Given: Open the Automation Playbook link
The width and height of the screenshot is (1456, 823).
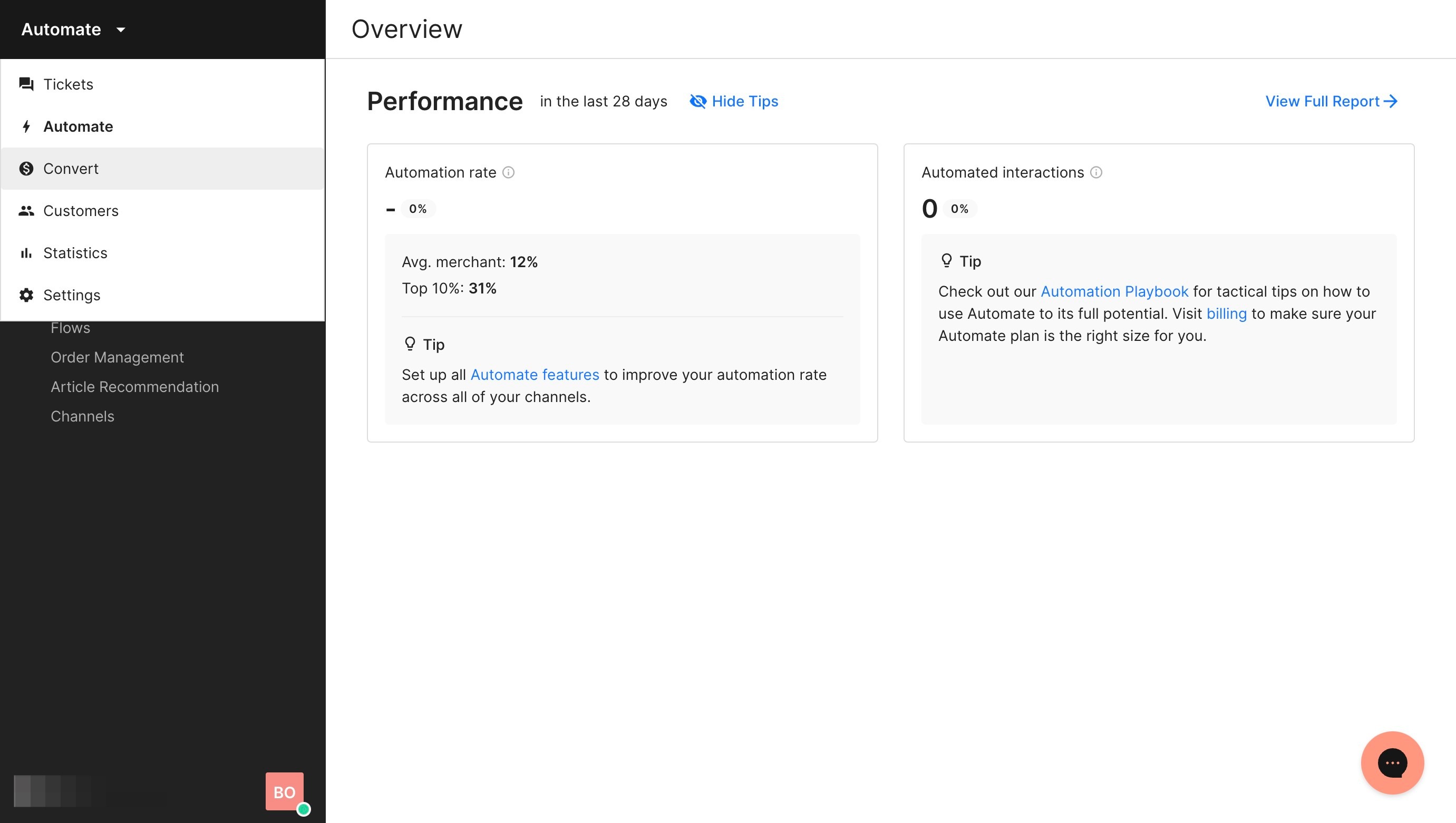Looking at the screenshot, I should click(x=1114, y=292).
